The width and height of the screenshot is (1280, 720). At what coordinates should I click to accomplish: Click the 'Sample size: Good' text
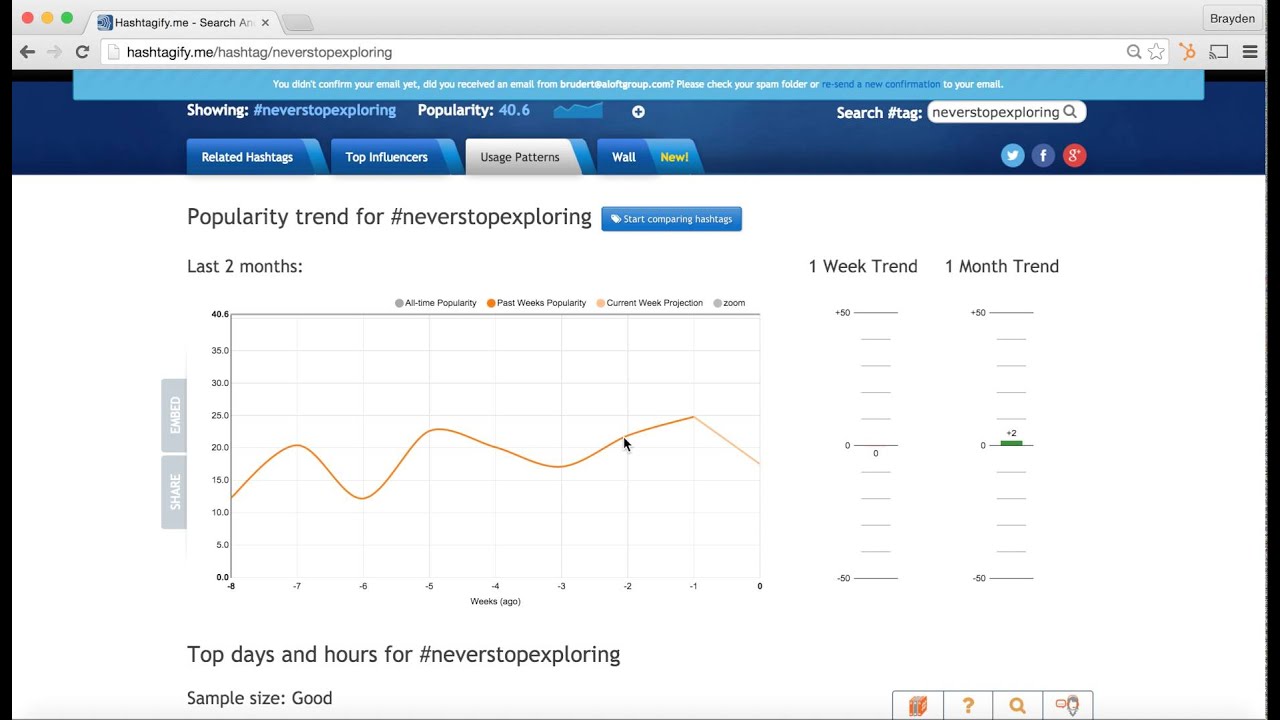[x=260, y=698]
